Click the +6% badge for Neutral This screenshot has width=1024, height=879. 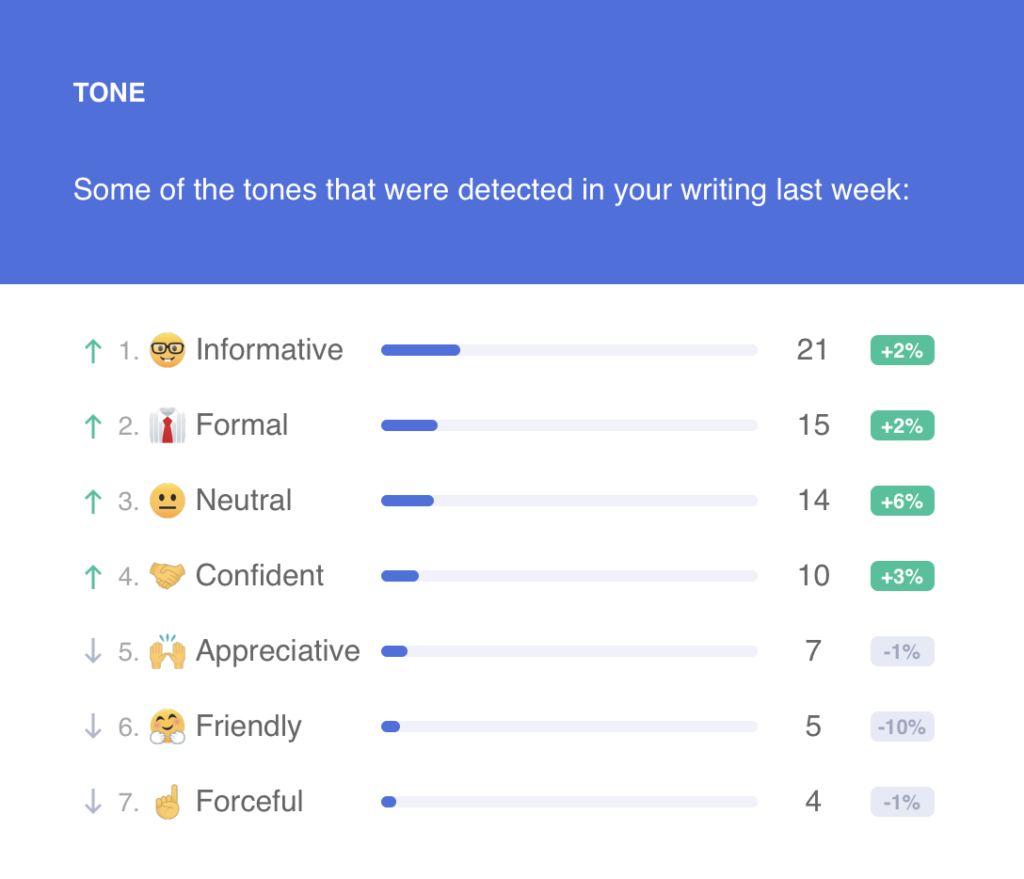[902, 501]
